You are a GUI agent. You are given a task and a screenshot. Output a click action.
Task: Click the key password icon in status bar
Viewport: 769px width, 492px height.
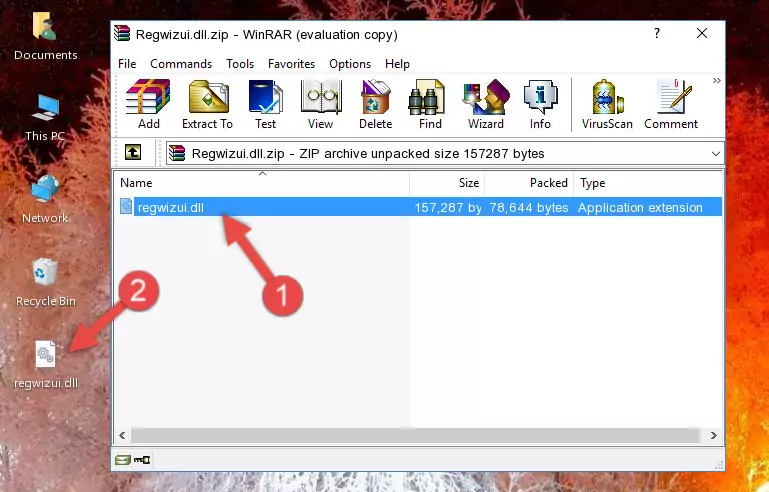142,460
